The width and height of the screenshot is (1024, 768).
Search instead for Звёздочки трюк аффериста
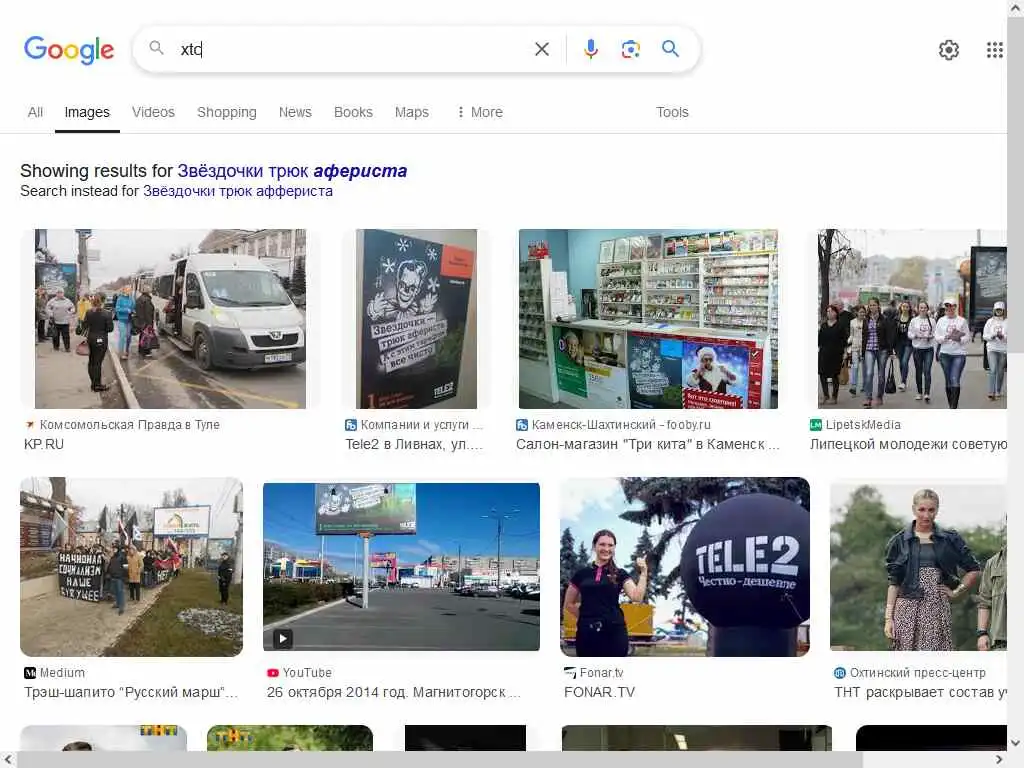[x=238, y=191]
